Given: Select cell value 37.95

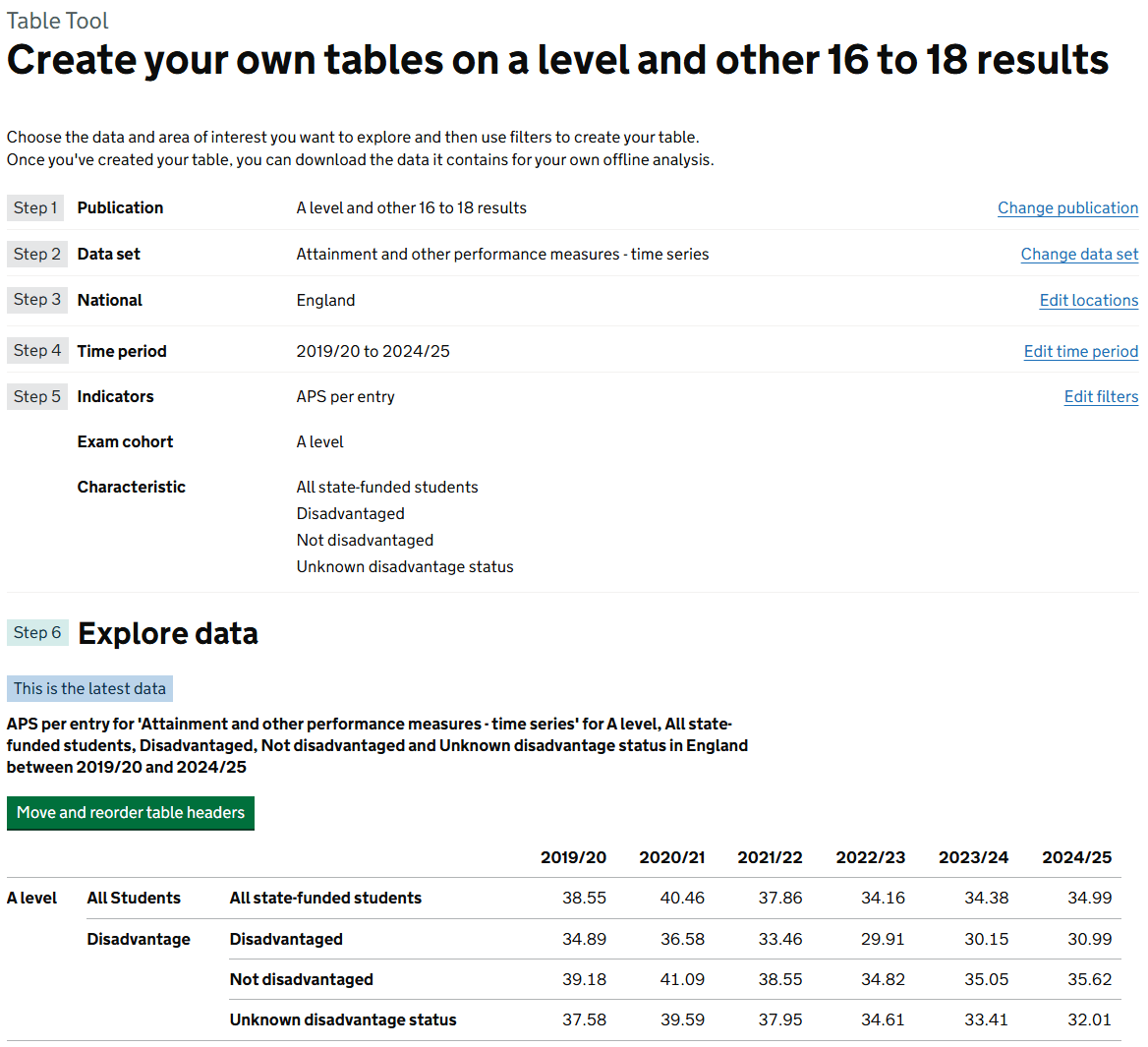Looking at the screenshot, I should click(x=779, y=1019).
